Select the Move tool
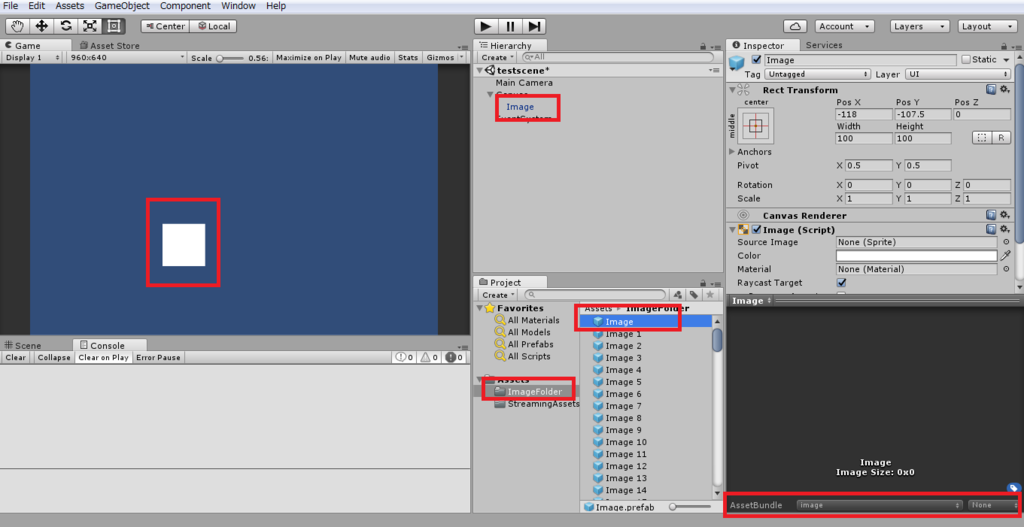 coord(41,26)
